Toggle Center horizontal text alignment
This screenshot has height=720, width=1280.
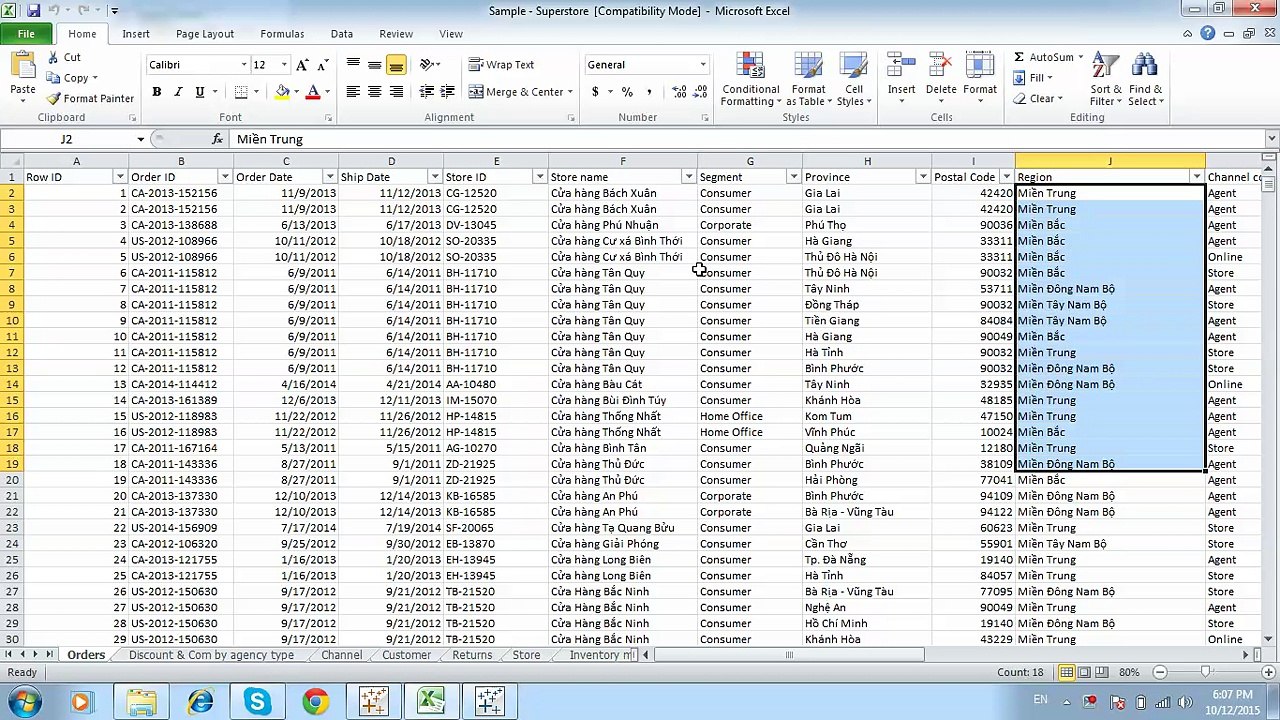374,92
